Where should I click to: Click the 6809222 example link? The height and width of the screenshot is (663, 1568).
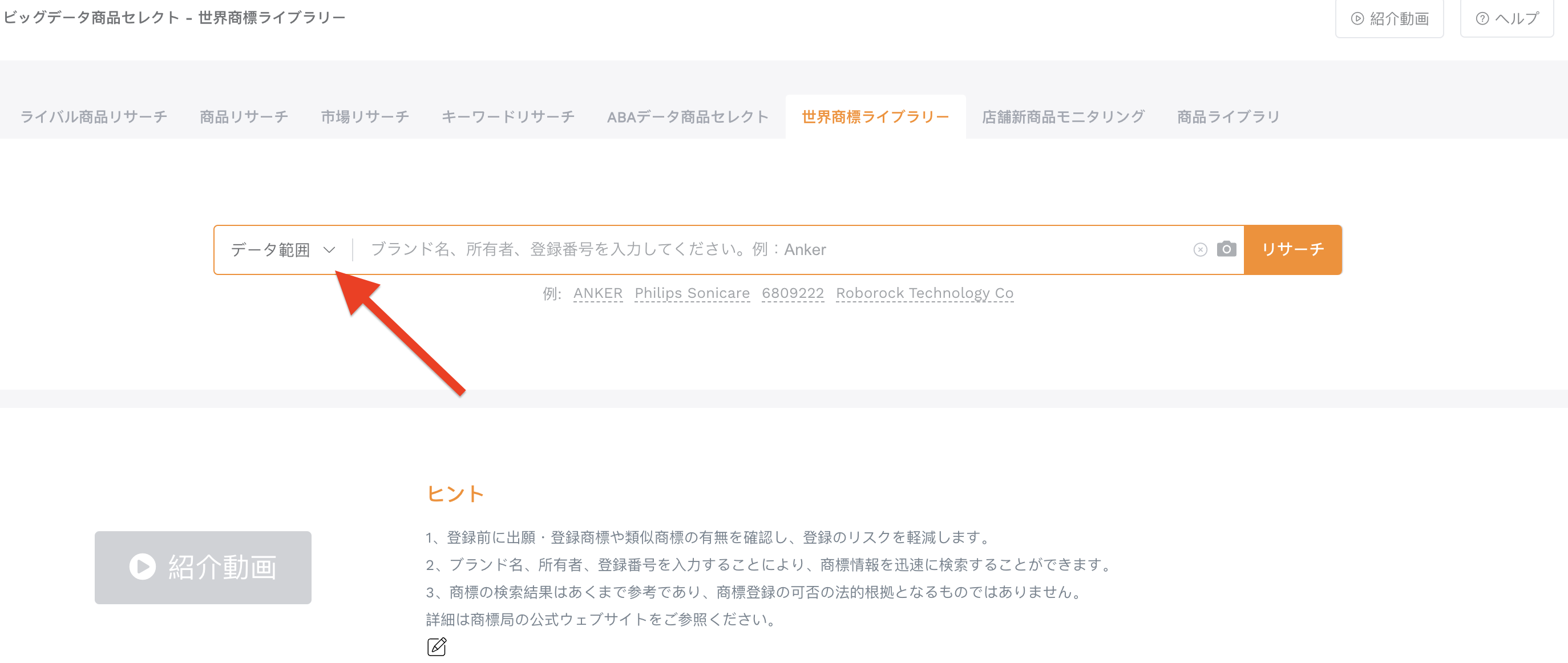click(793, 293)
